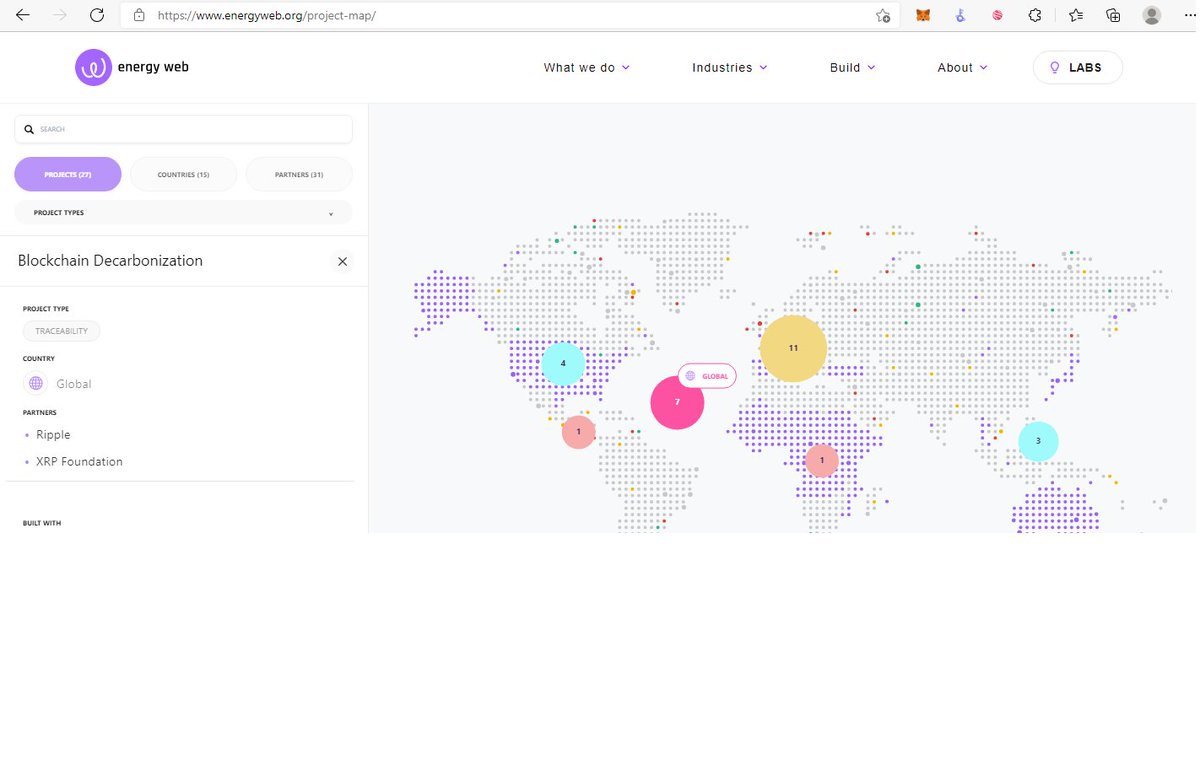Open the What we do menu
This screenshot has width=1200, height=765.
(x=587, y=68)
